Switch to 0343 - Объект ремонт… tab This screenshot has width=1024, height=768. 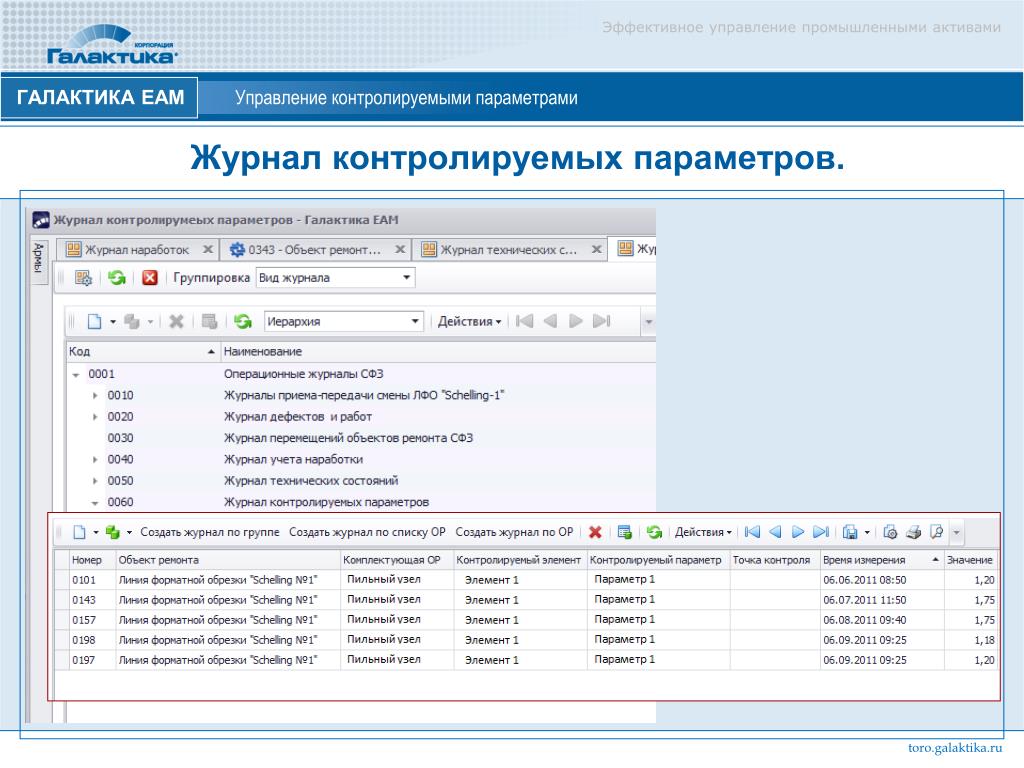[314, 249]
